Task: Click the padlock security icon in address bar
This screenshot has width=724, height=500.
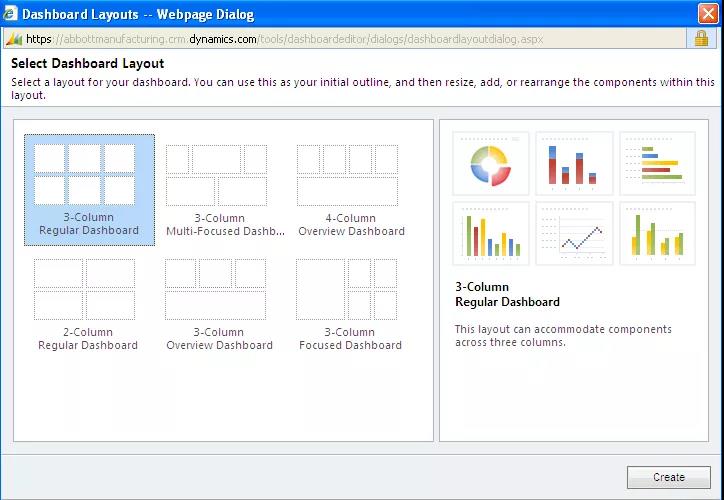Action: [702, 39]
